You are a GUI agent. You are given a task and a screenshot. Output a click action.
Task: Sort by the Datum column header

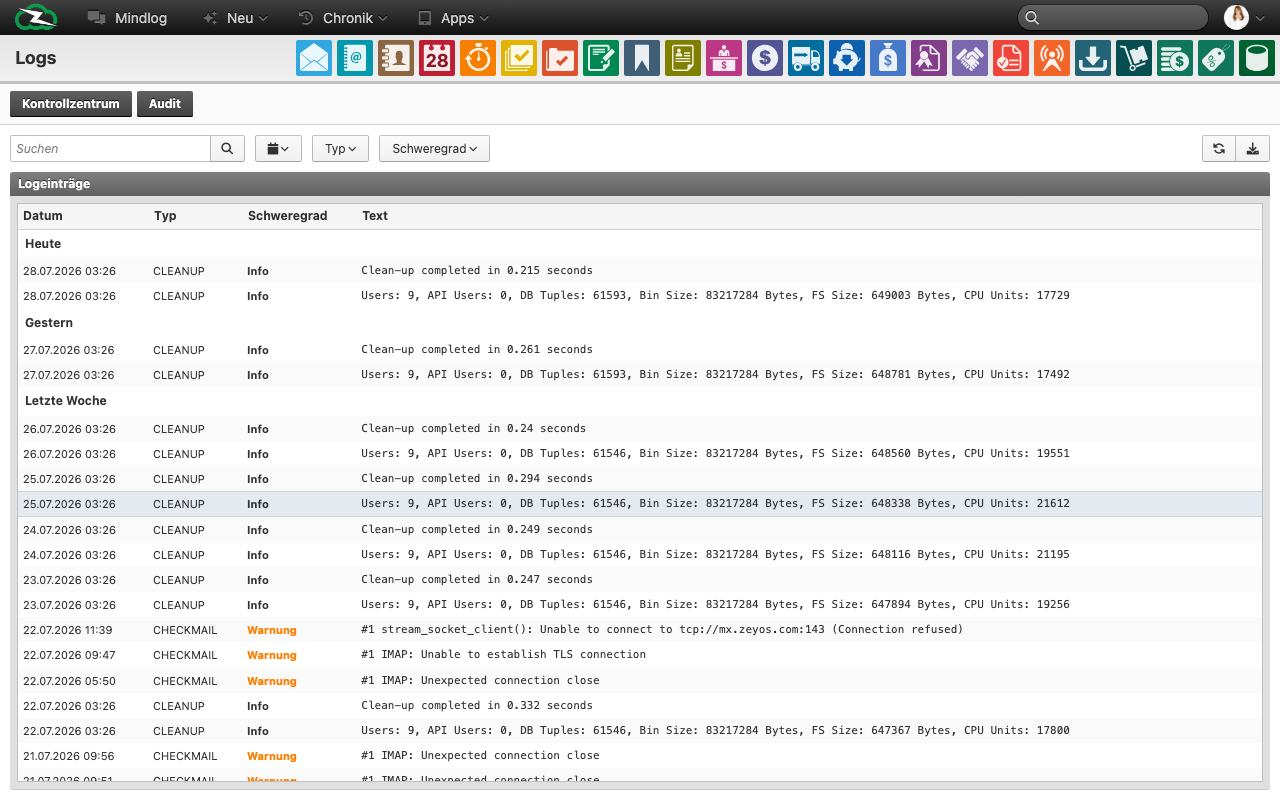click(43, 216)
